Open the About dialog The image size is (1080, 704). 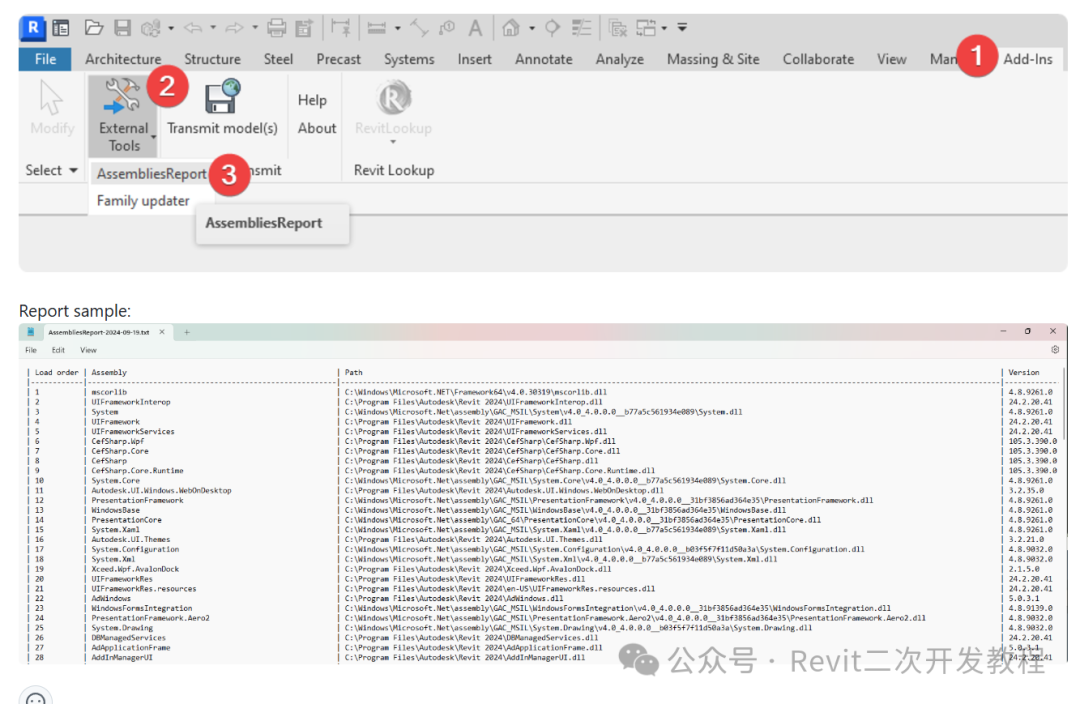[316, 128]
